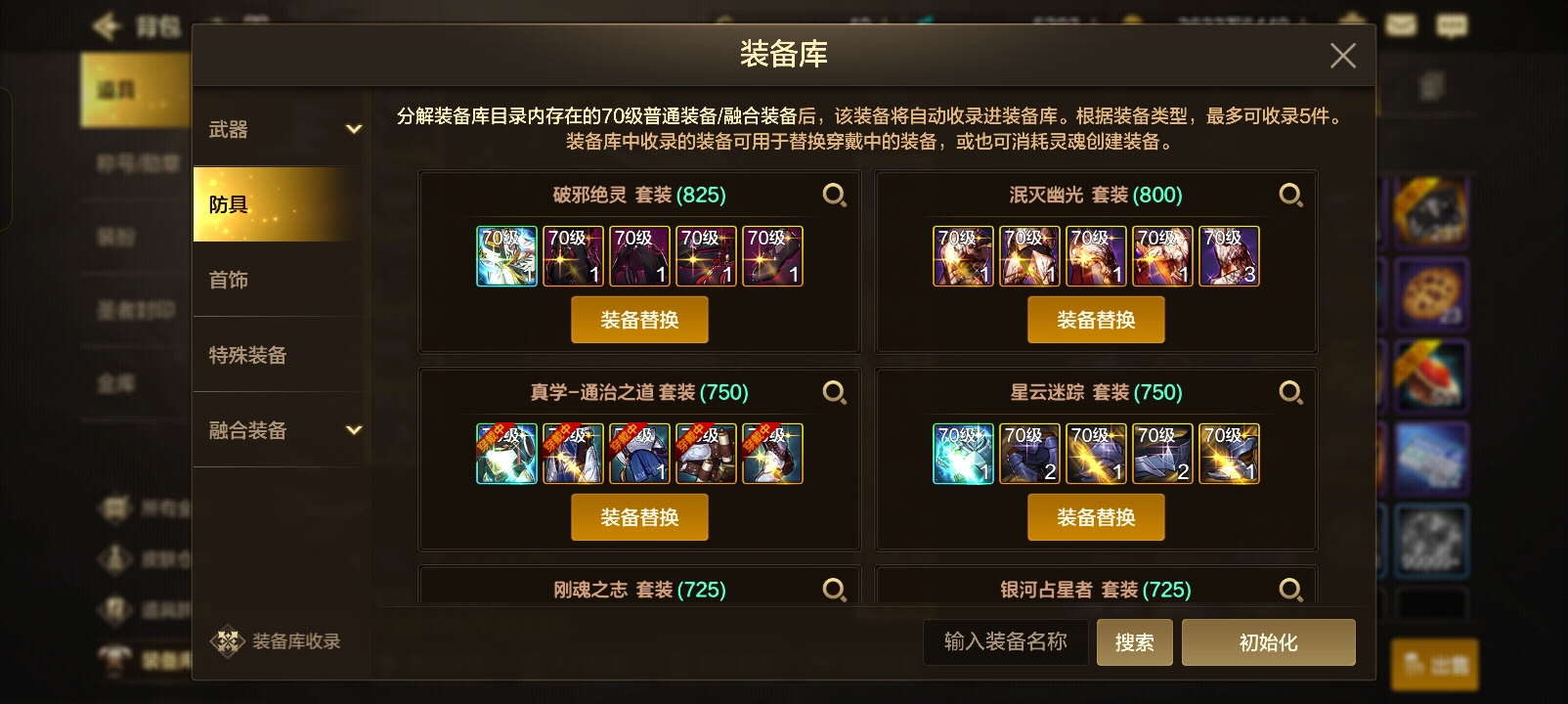Viewport: 1568px width, 704px height.
Task: Click 装备替换 under 破邪绝灵 套装
Action: 639,320
